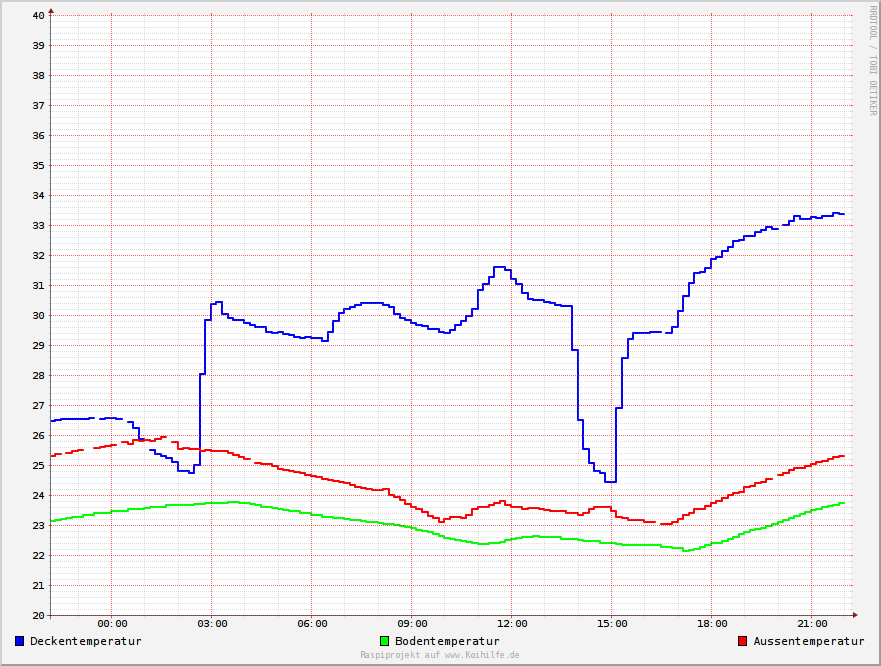
Task: Select the Aussentemperatur legend label
Action: click(808, 641)
